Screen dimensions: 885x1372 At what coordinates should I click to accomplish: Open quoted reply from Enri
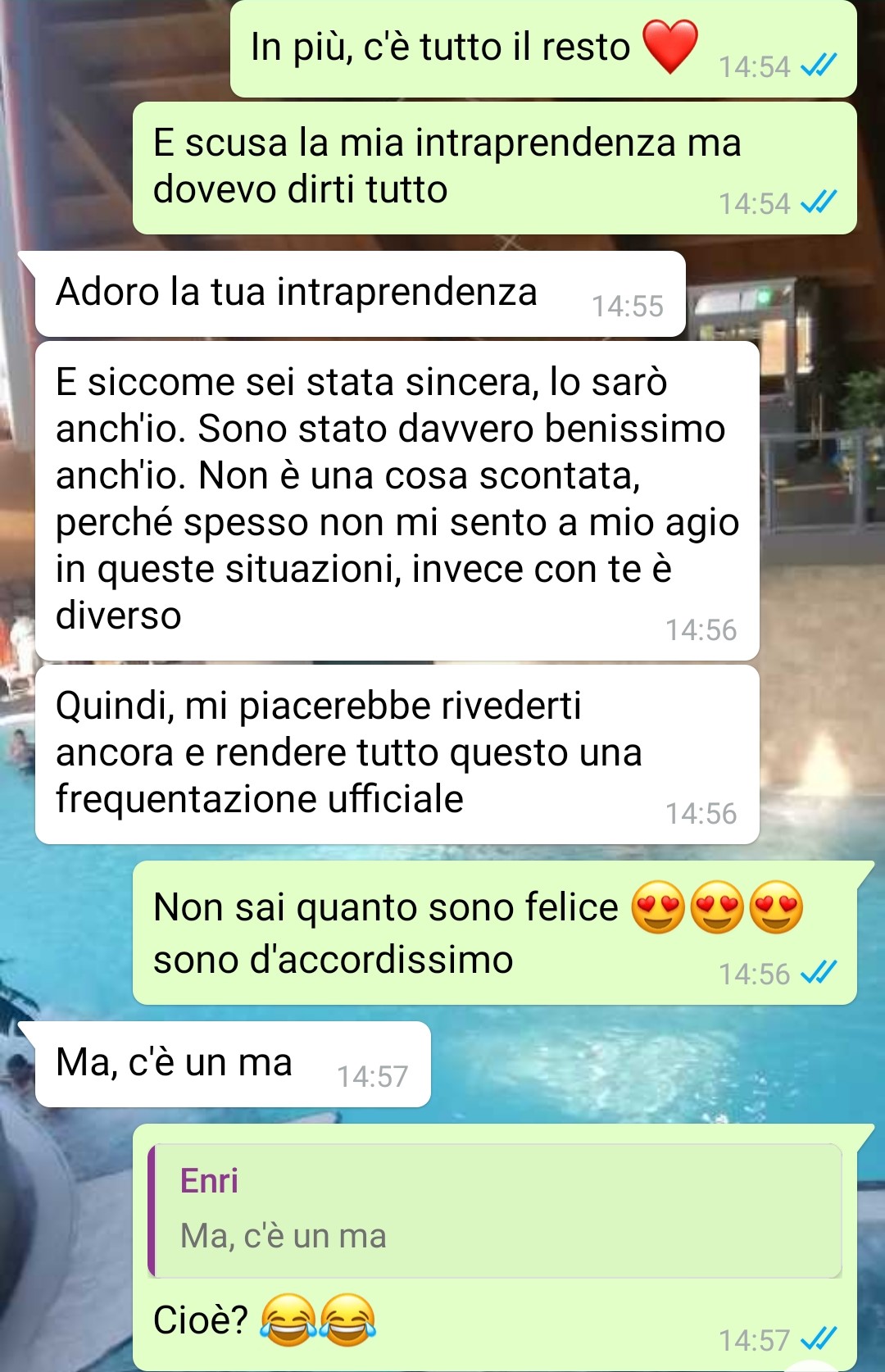pyautogui.click(x=495, y=1211)
